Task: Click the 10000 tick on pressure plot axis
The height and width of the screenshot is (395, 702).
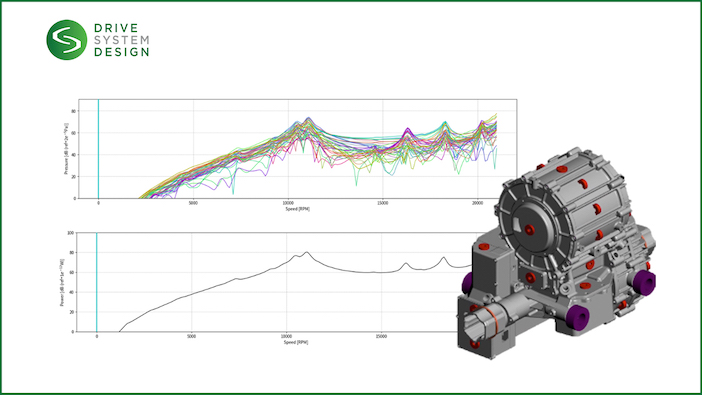Action: coord(288,203)
